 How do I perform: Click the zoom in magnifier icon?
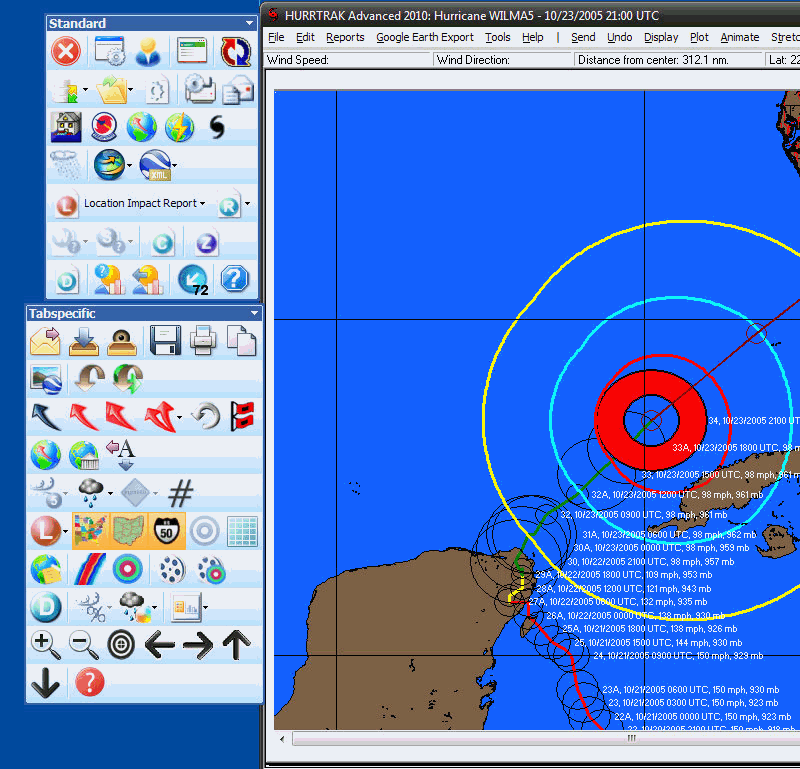click(45, 645)
